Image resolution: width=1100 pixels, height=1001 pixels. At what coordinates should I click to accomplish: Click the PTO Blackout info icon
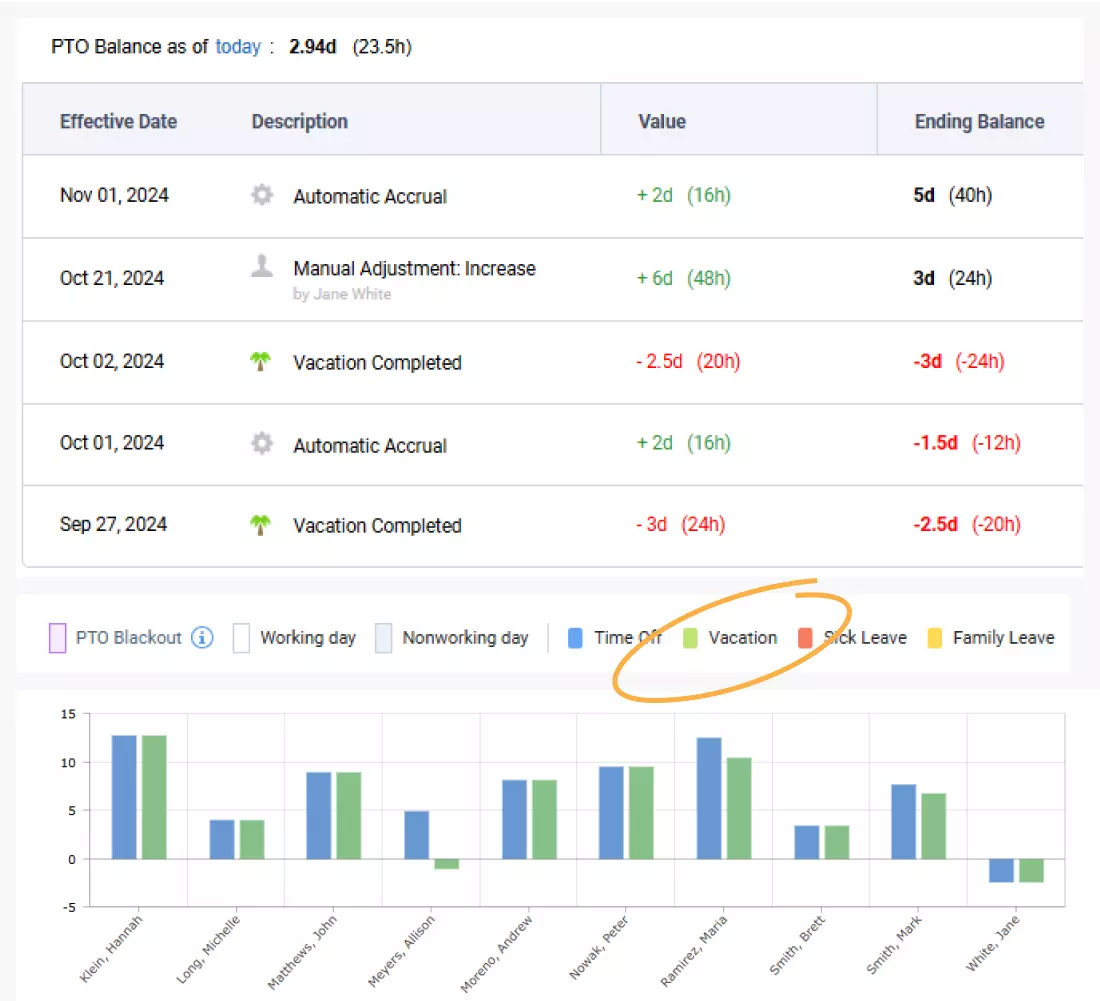pos(202,637)
